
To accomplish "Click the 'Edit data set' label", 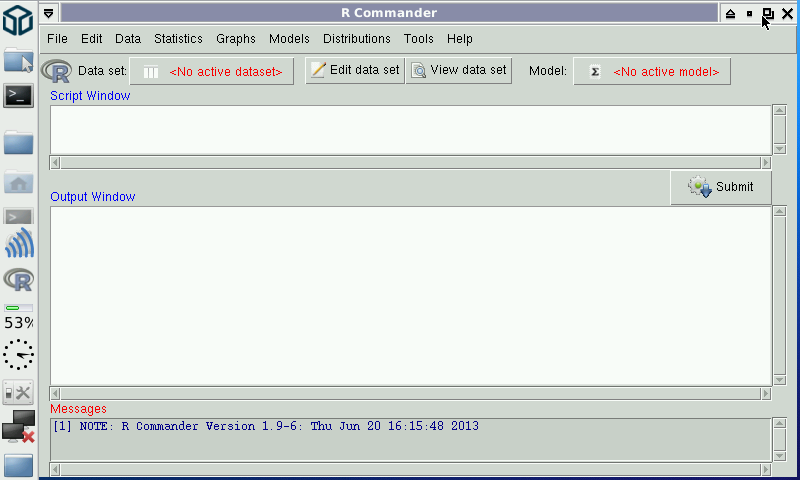I will point(364,70).
